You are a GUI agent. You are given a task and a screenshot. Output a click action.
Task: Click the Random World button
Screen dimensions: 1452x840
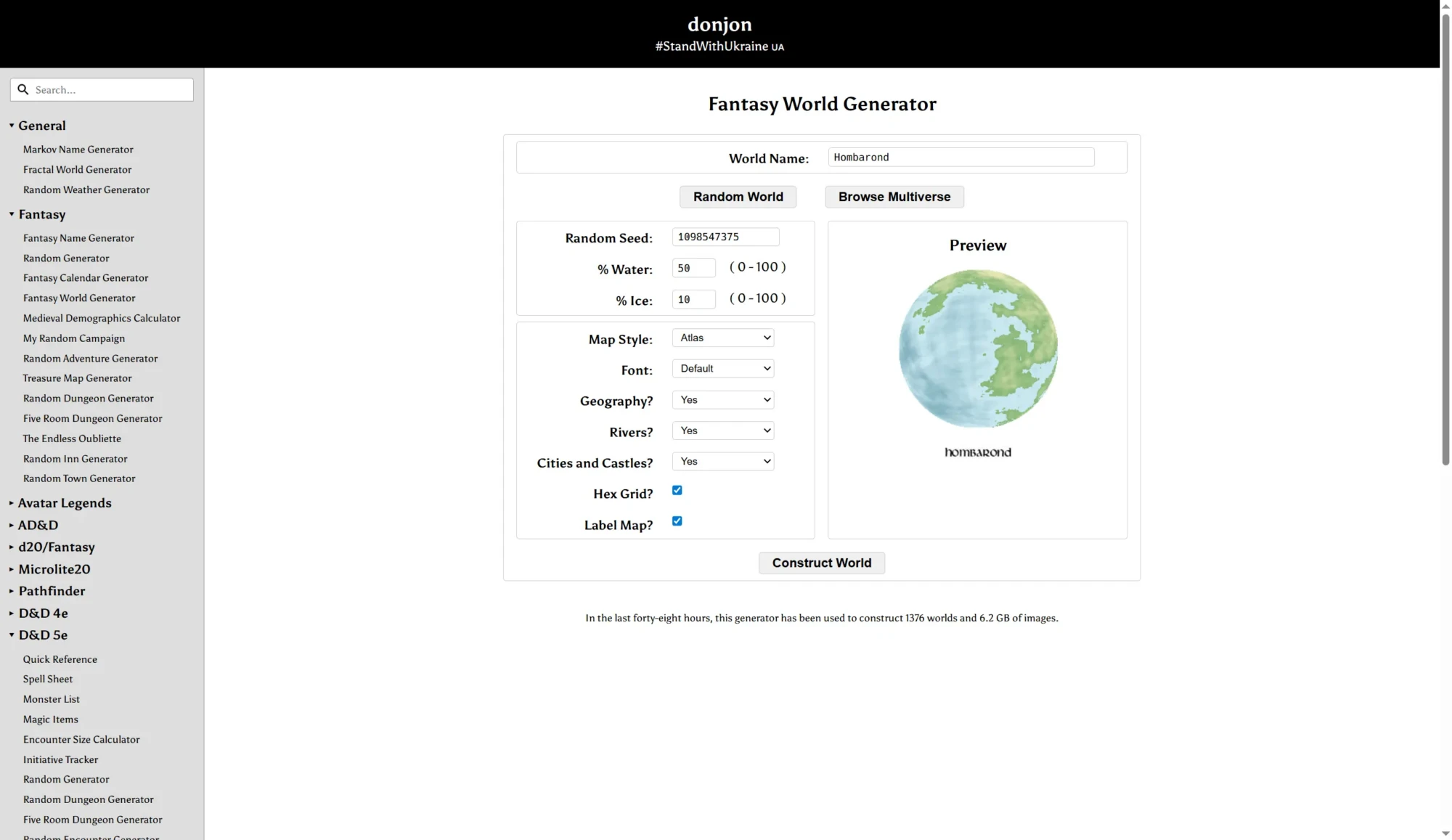[x=738, y=197]
